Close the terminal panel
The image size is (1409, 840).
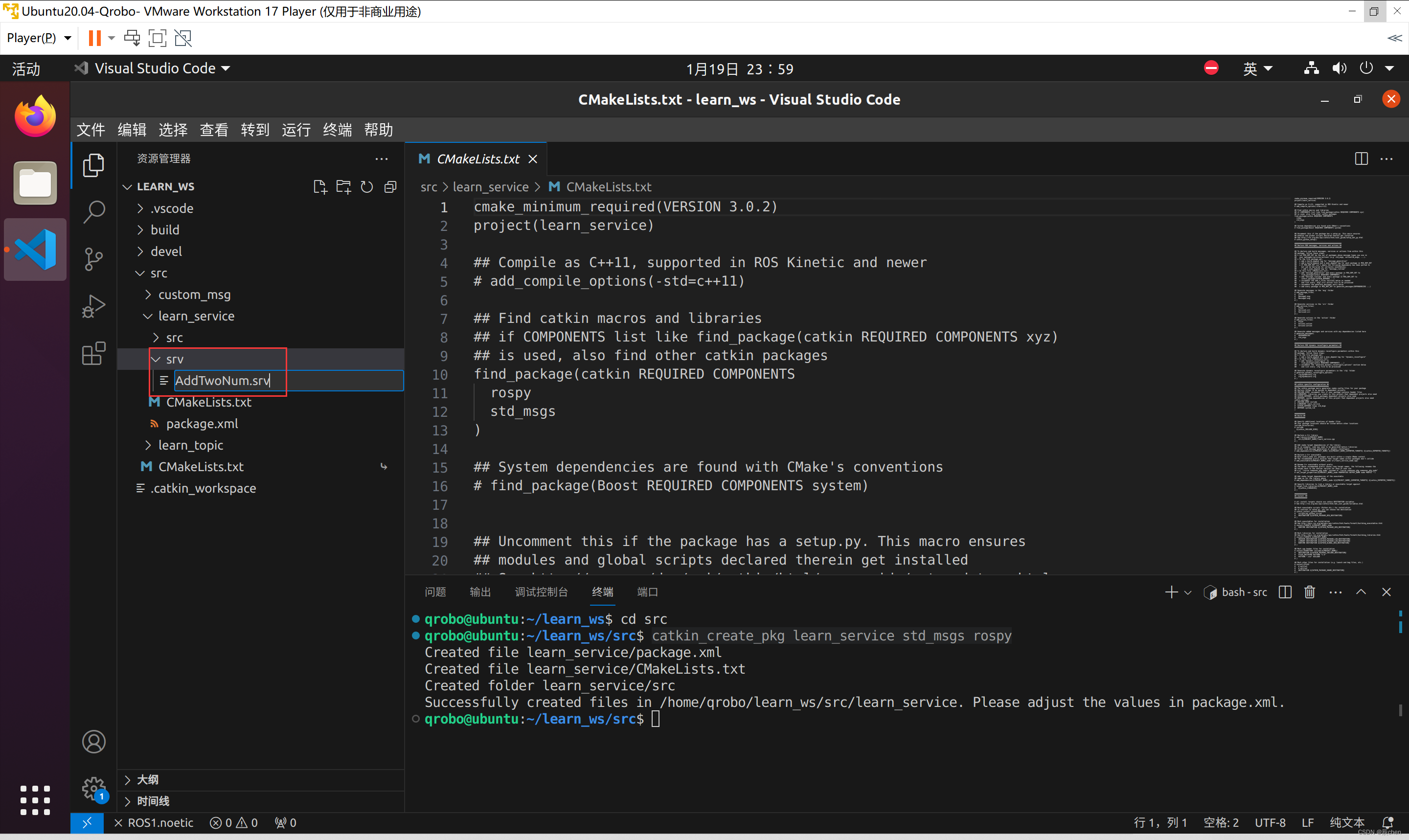pos(1386,592)
